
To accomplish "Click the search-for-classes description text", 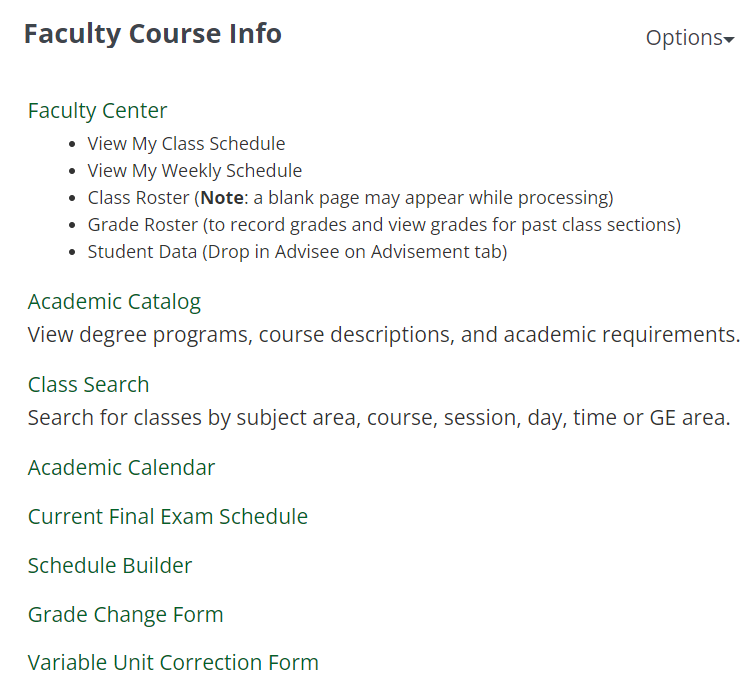I will [x=379, y=417].
